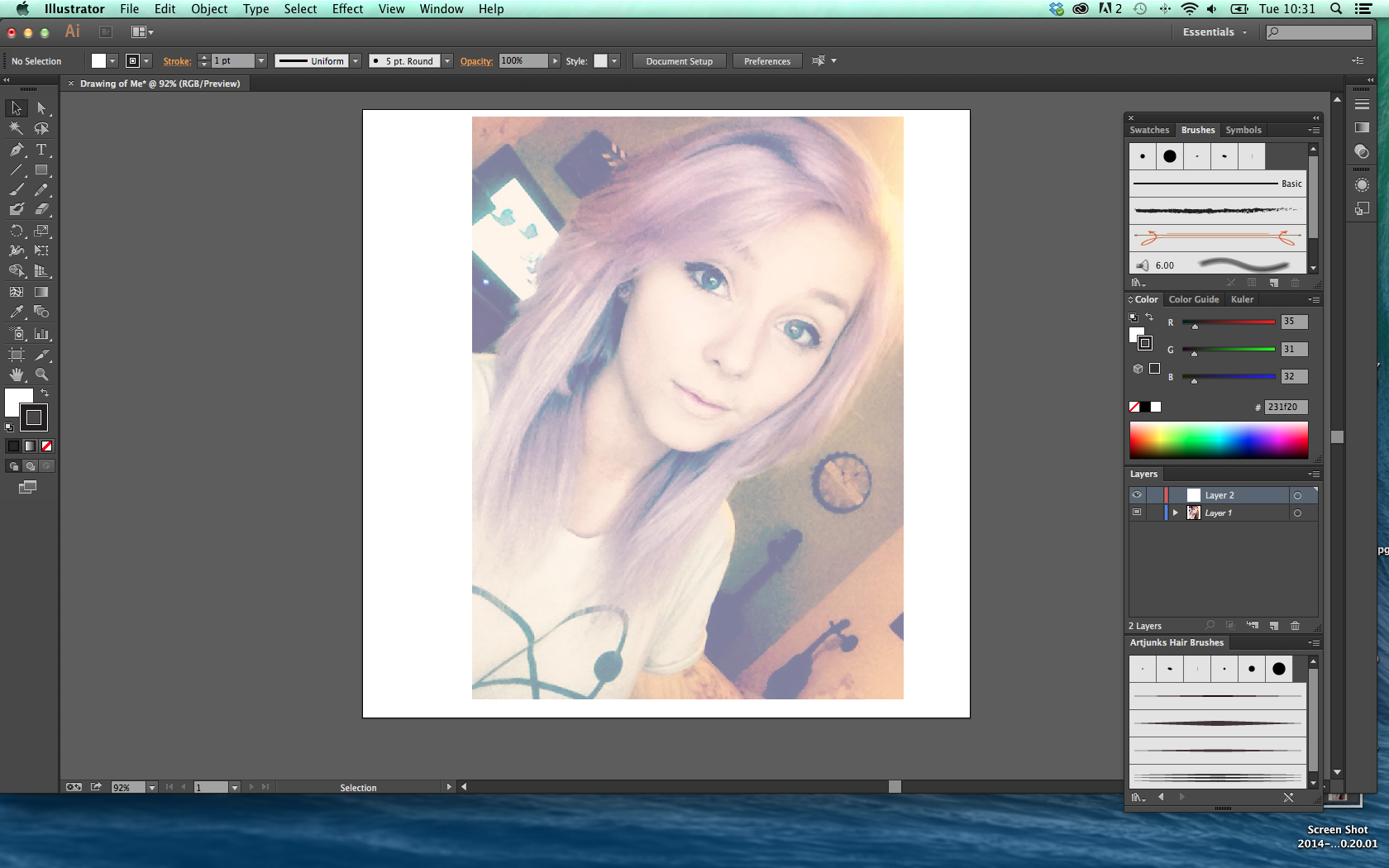Click the blue B slider
This screenshot has width=1389, height=868.
pyautogui.click(x=1229, y=377)
